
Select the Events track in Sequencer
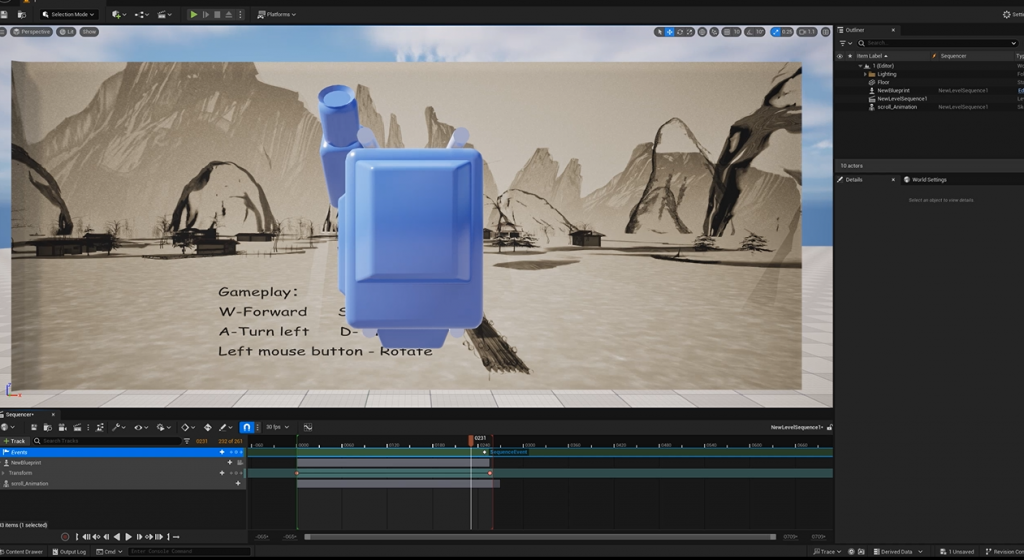[123, 452]
